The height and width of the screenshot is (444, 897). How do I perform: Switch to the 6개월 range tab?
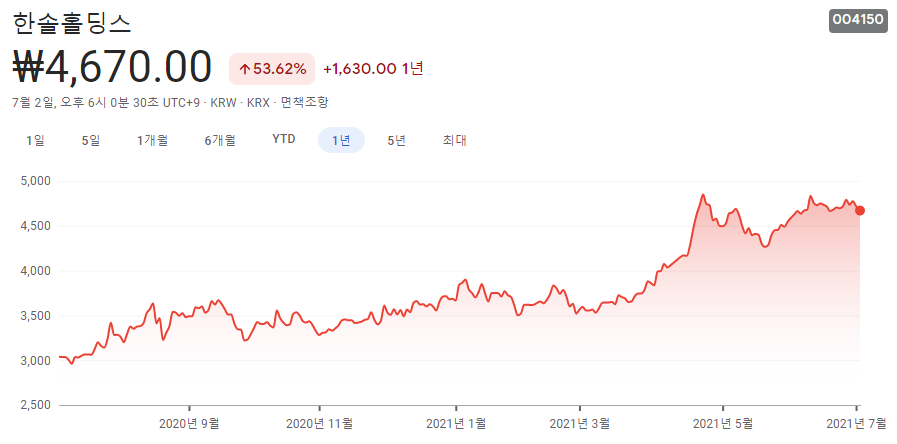220,140
